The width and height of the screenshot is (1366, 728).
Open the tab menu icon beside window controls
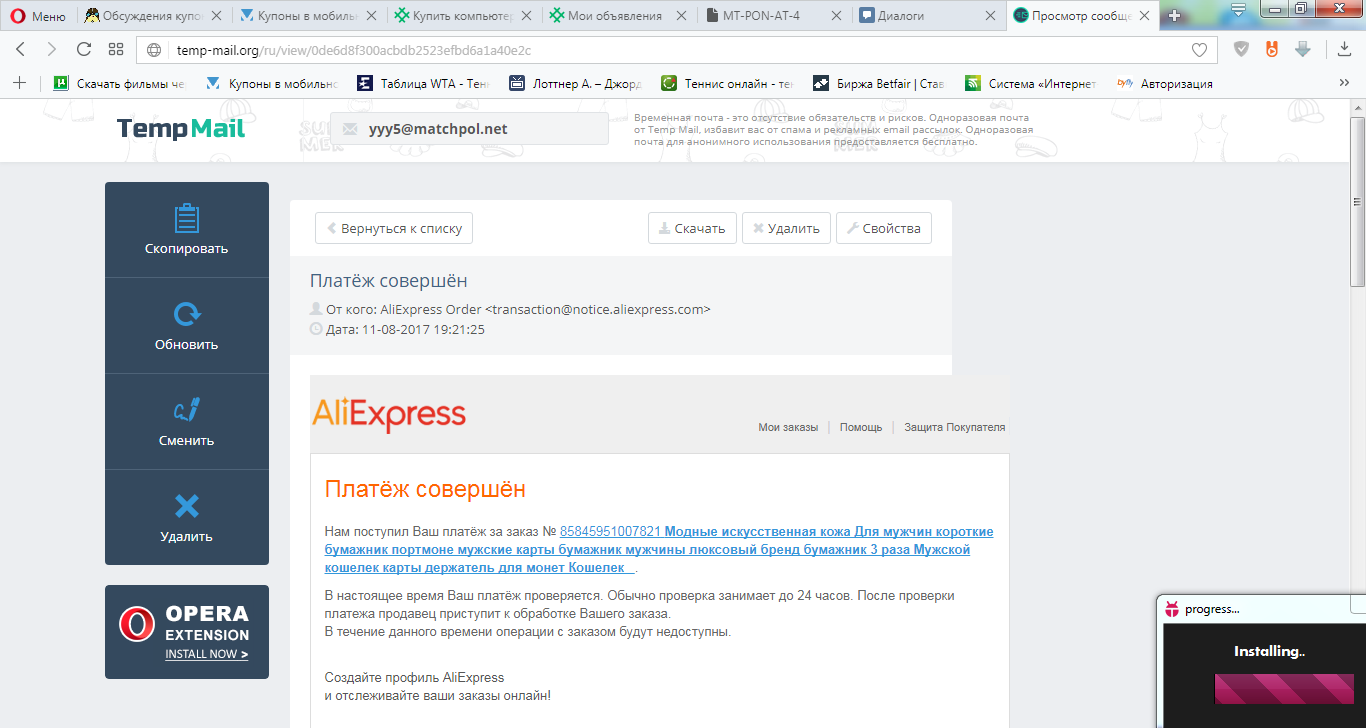[x=1238, y=10]
